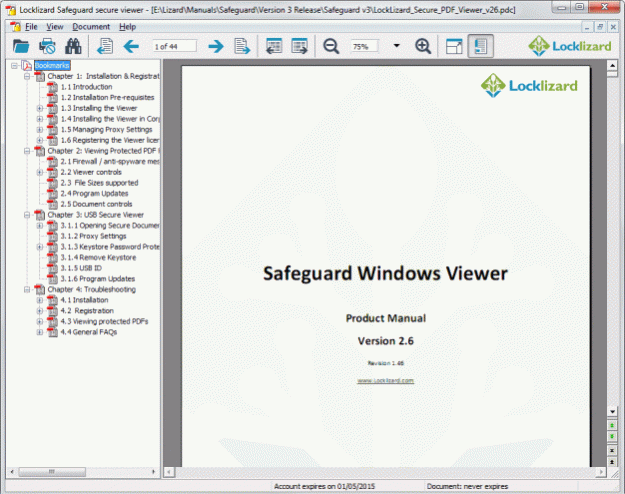Click the next view toolbar icon
Viewport: 625px width, 494px height.
tap(299, 46)
